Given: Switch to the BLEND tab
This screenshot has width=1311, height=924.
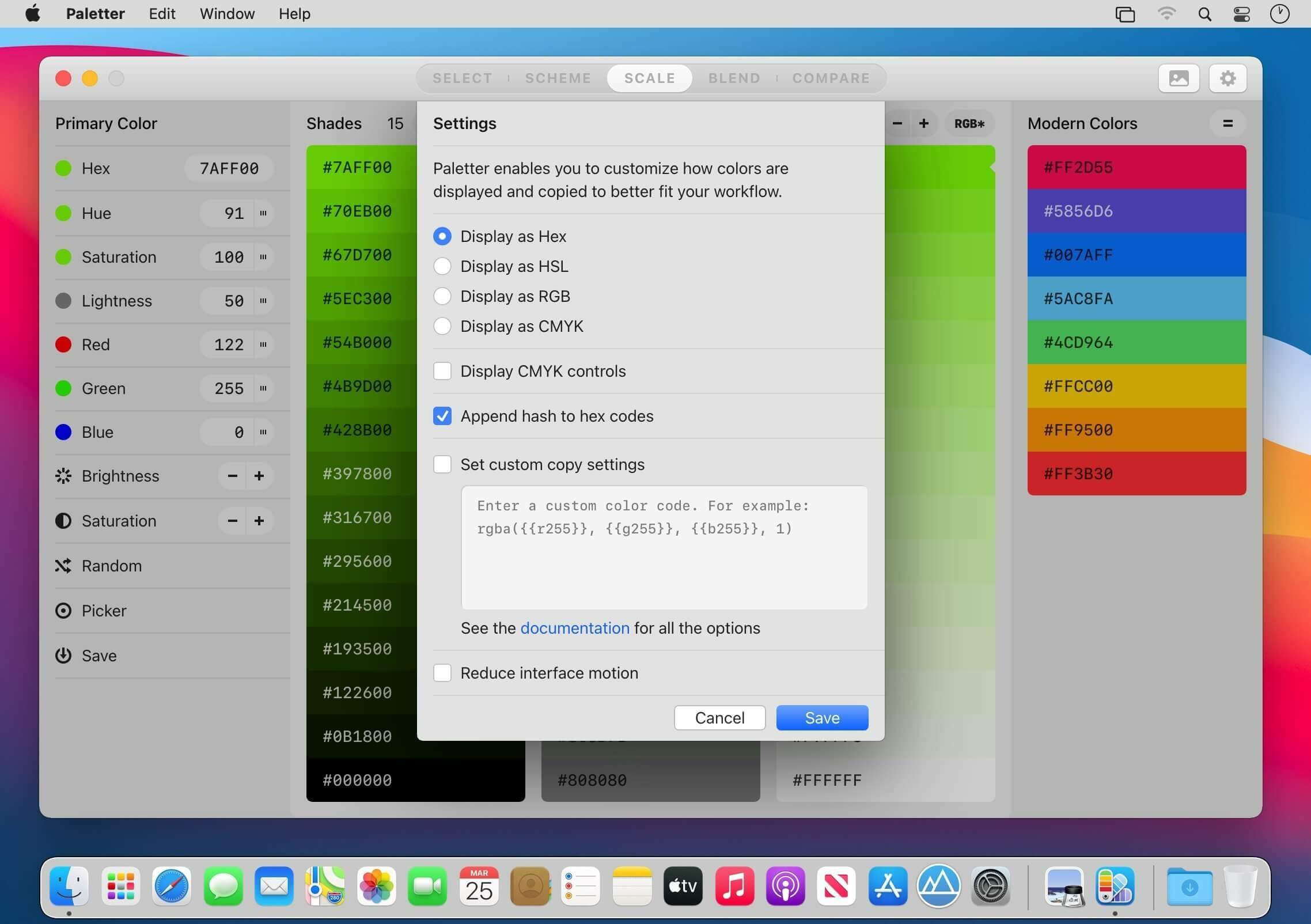Looking at the screenshot, I should 734,78.
